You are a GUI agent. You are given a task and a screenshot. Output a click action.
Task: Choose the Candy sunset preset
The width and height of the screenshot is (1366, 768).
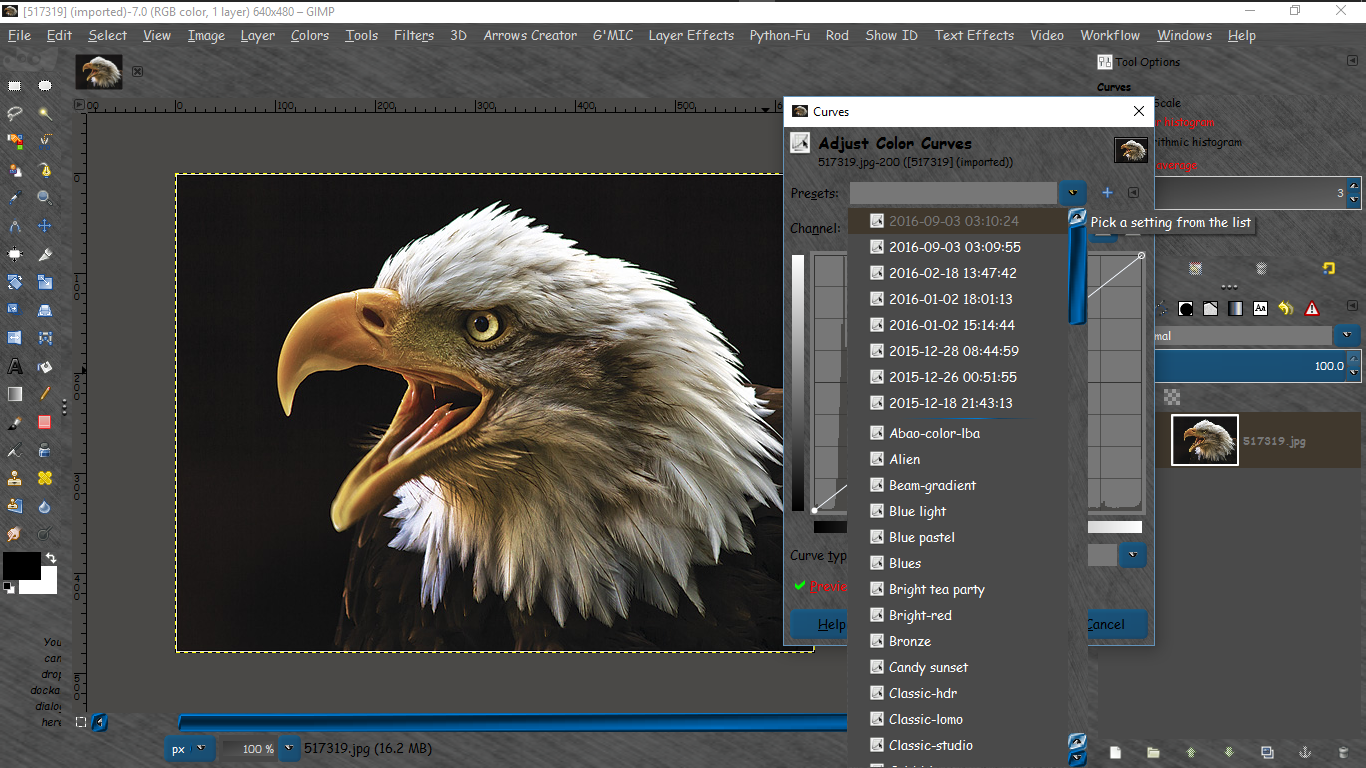click(x=928, y=667)
